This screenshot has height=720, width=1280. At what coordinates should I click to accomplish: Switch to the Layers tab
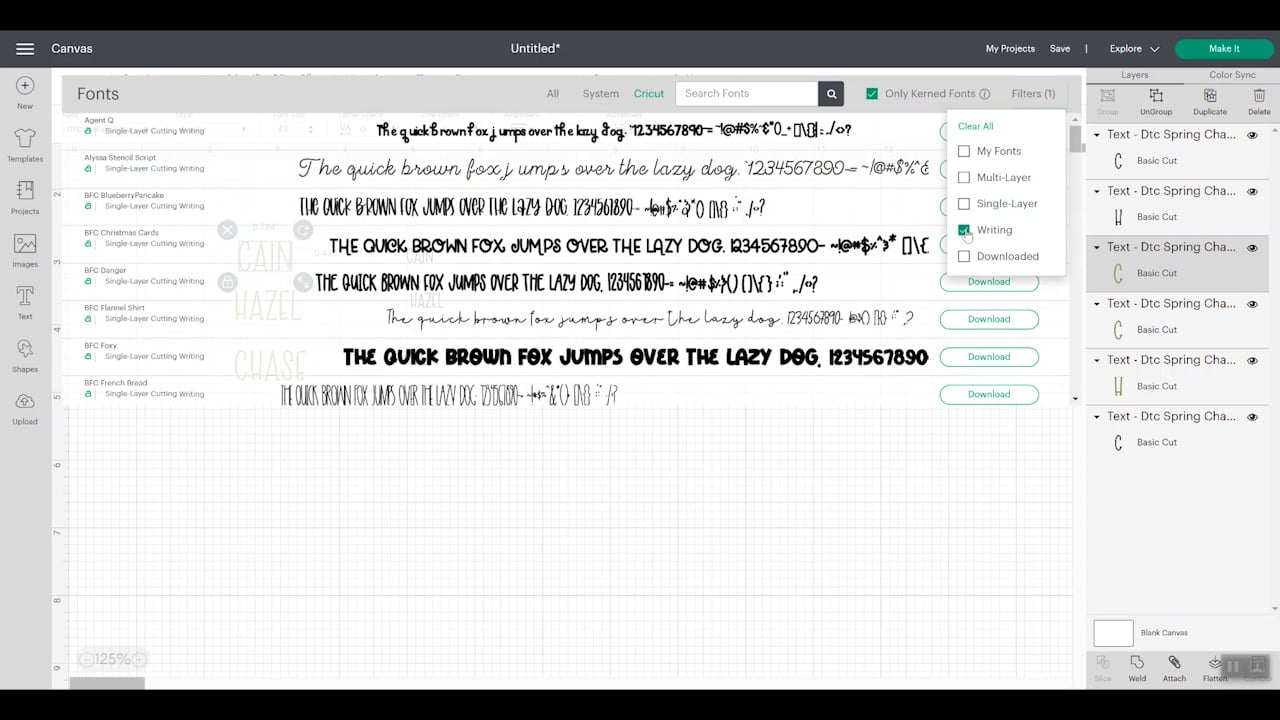[x=1134, y=75]
